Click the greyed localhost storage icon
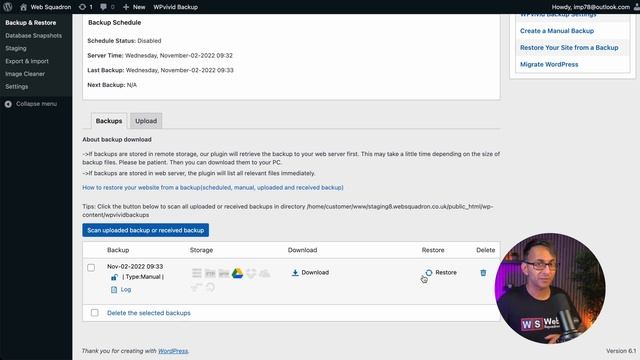The image size is (640, 360). [x=197, y=273]
